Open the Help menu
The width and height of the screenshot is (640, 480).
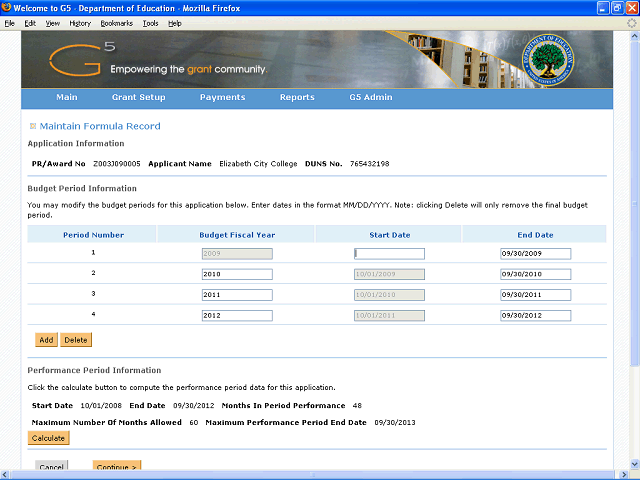pos(175,23)
